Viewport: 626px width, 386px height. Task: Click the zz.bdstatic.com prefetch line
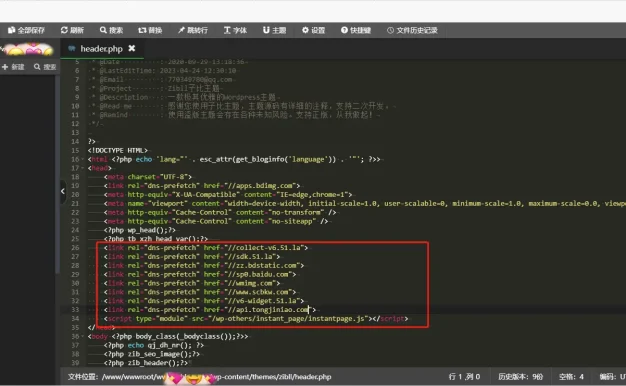point(204,265)
